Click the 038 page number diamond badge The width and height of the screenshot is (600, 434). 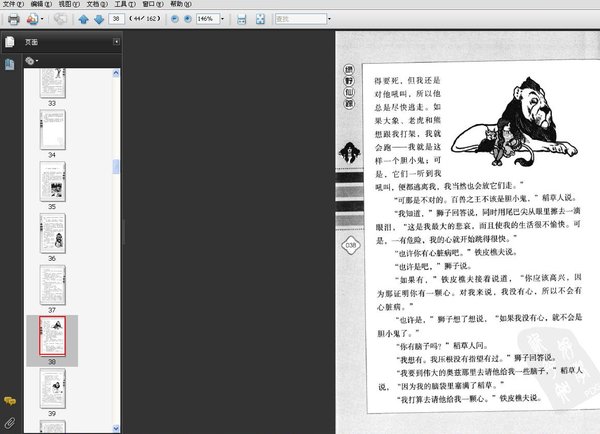(x=351, y=245)
